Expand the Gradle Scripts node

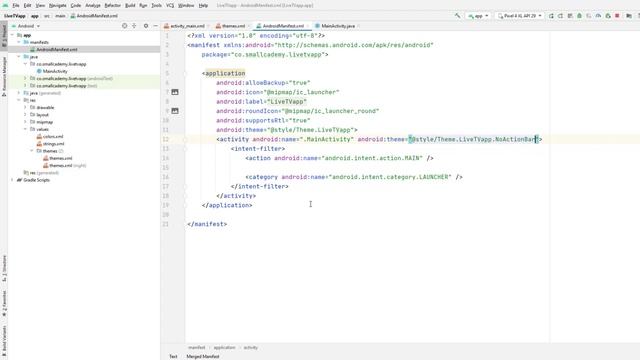pyautogui.click(x=12, y=180)
